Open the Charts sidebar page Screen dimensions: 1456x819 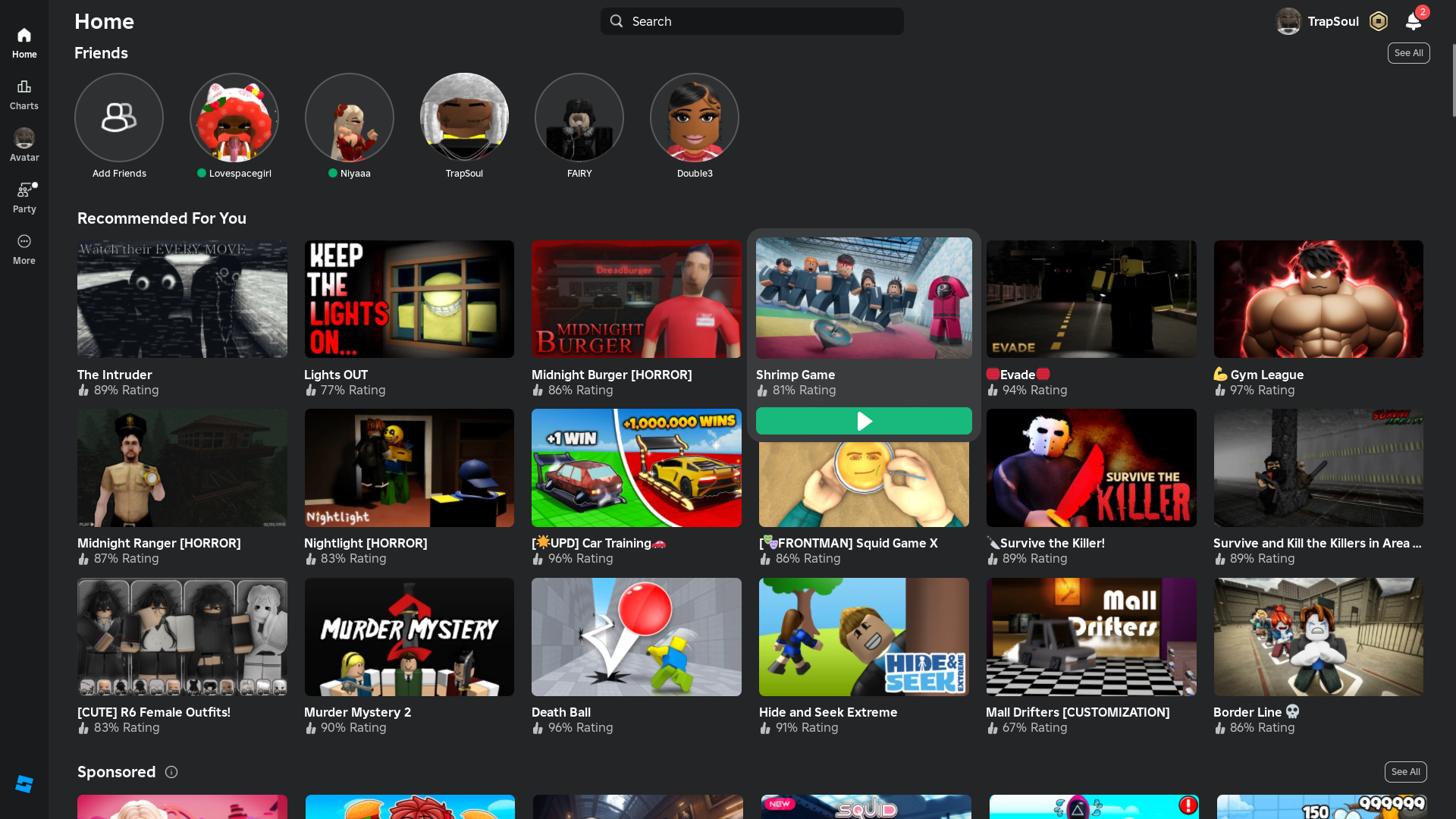(24, 95)
